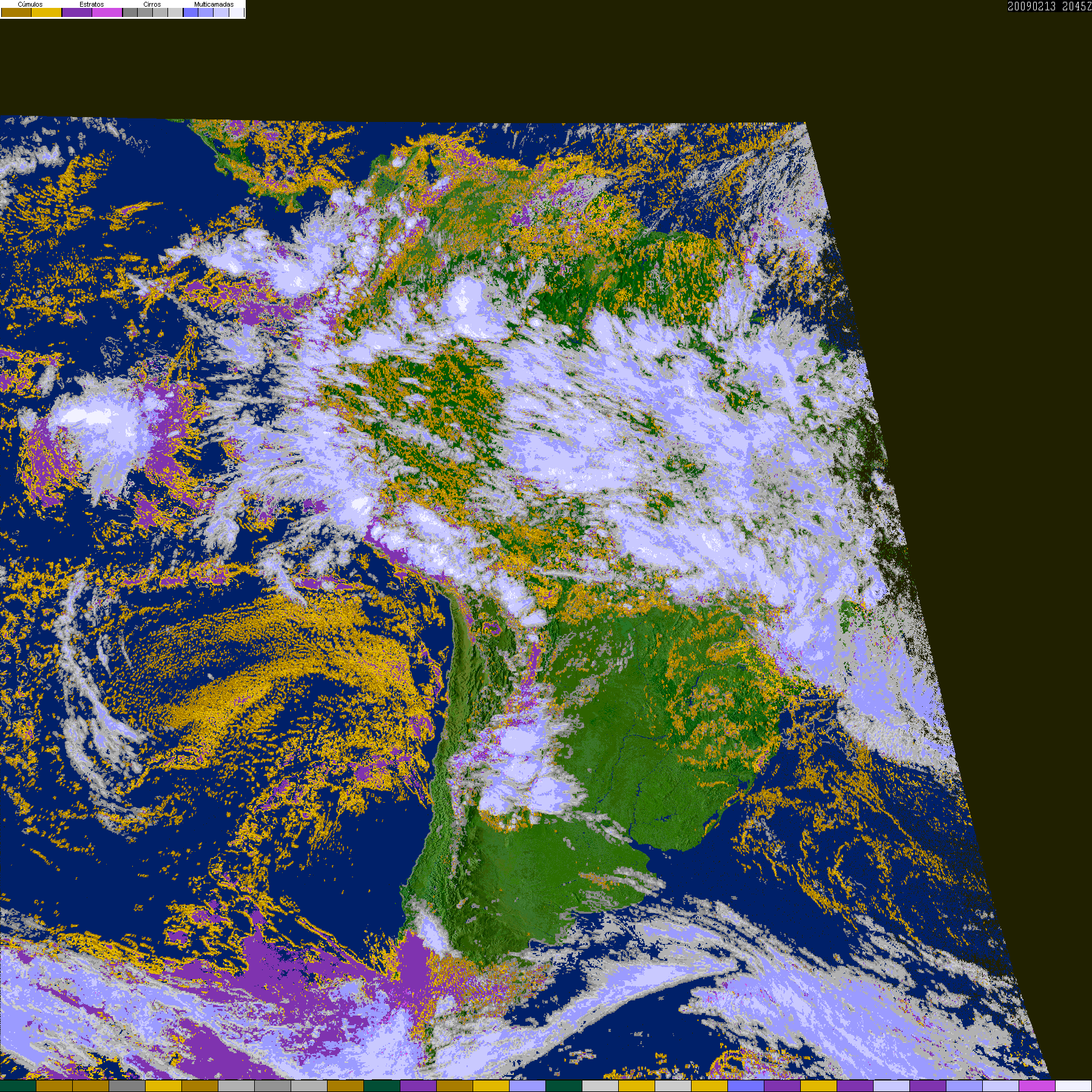1092x1092 pixels.
Task: Click the 'Multicamadas' legend label
Action: (x=214, y=4)
